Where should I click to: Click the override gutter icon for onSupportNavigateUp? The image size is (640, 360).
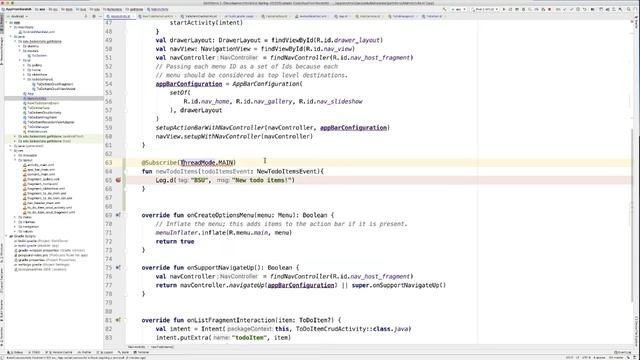pyautogui.click(x=118, y=268)
